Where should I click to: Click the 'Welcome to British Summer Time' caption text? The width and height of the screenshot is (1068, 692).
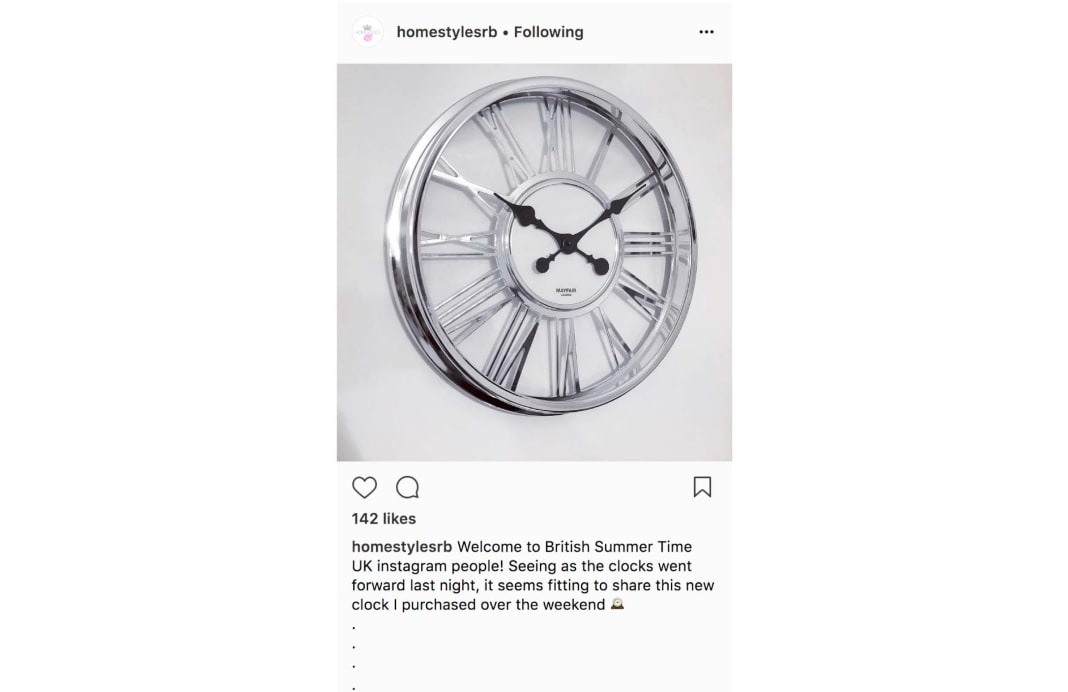[574, 547]
